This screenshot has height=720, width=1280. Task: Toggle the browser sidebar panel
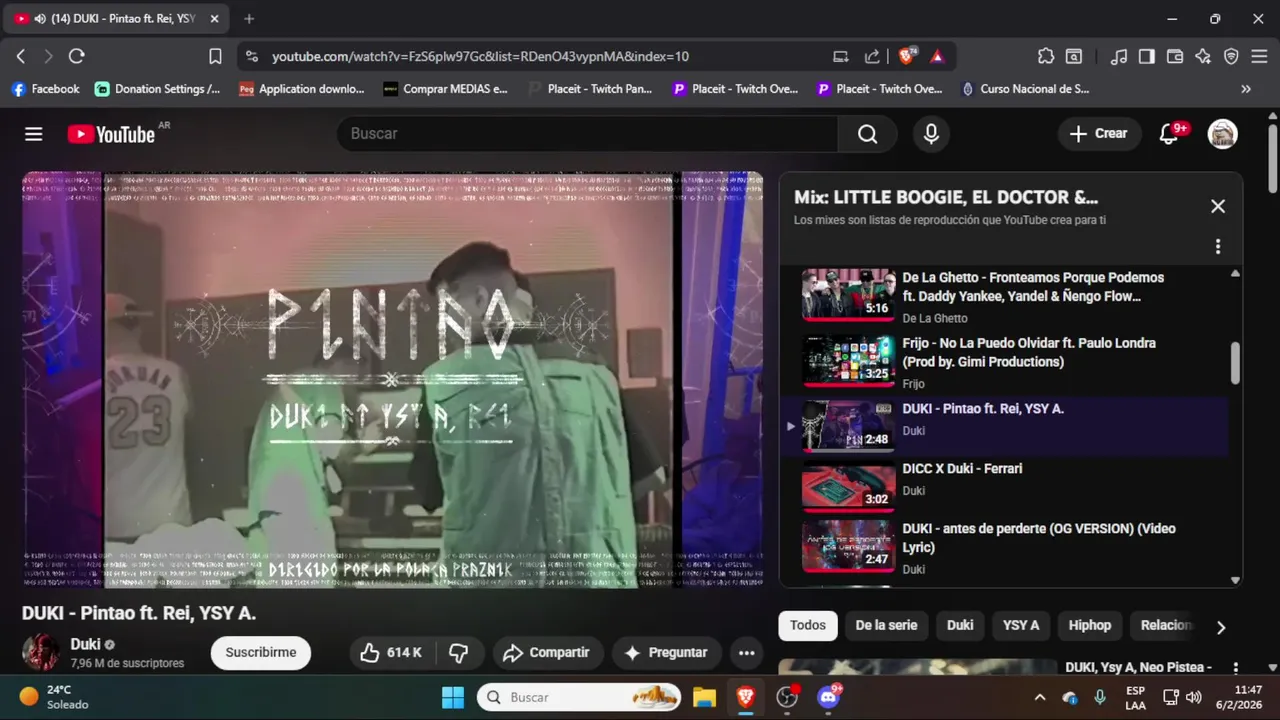[x=1147, y=57]
